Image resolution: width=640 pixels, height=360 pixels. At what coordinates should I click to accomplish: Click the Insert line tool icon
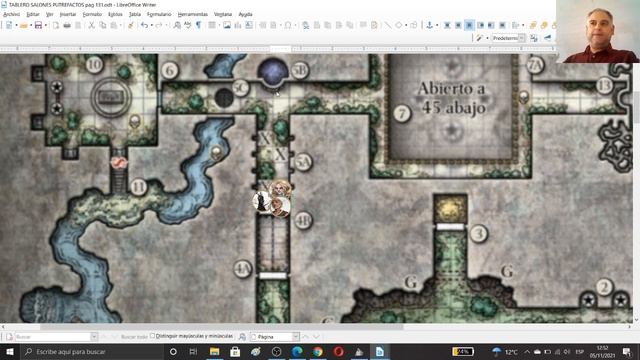point(387,25)
